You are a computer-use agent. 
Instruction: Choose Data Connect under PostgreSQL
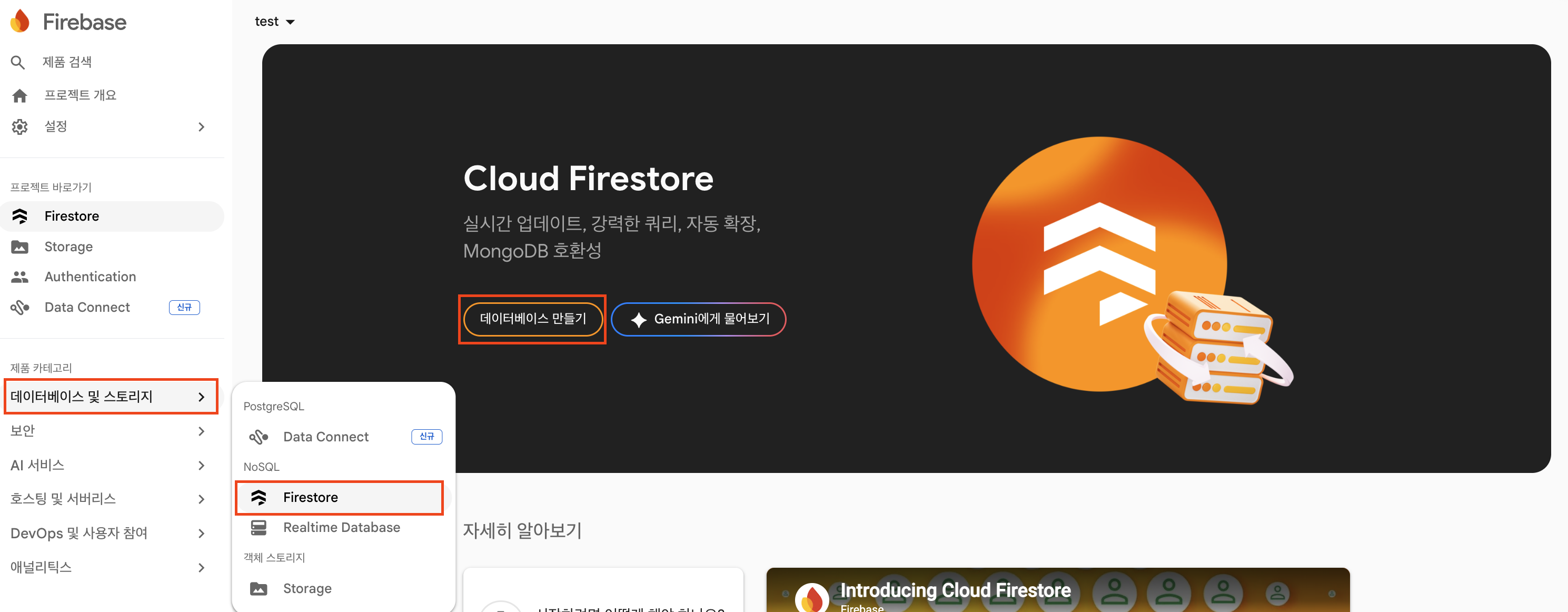344,437
